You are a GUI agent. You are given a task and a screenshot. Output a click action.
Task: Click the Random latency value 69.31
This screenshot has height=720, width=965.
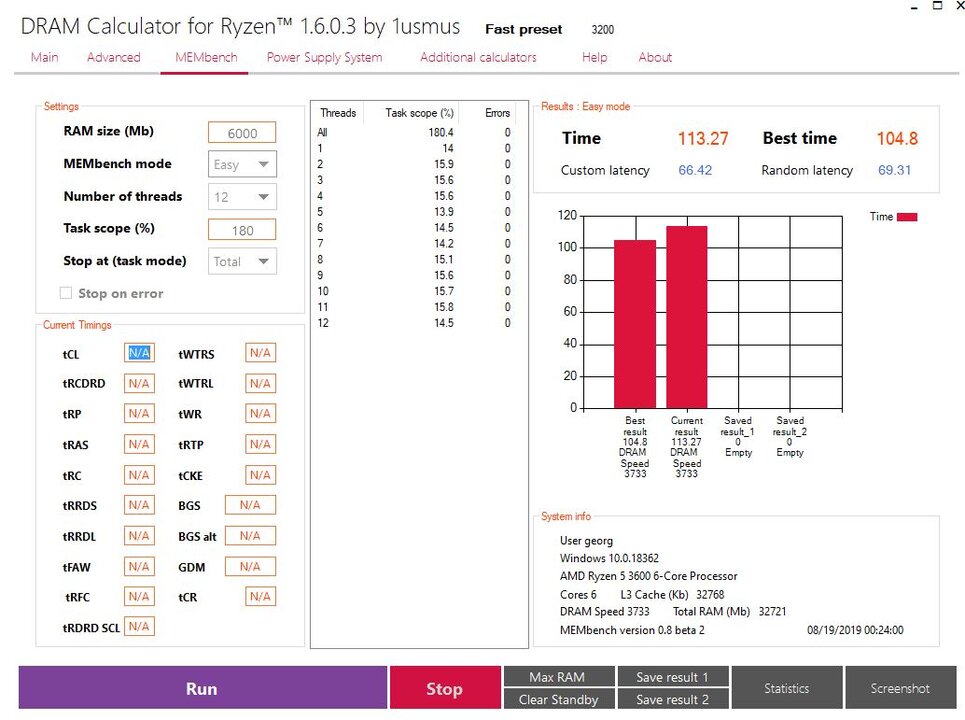coord(894,170)
